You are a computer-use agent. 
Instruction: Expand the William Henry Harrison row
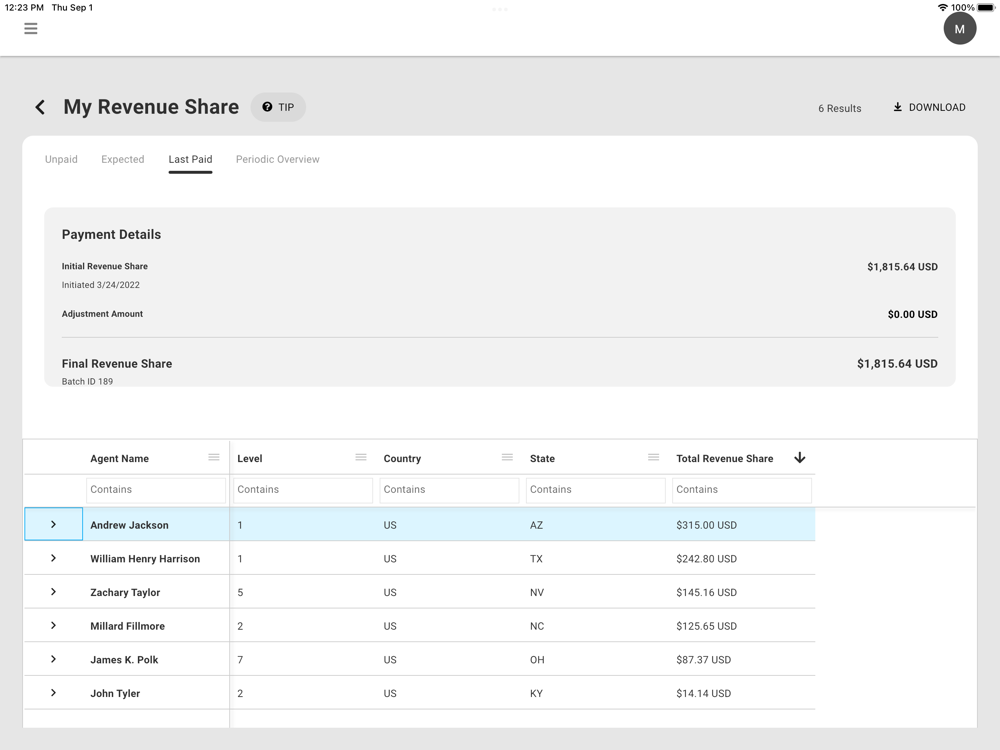(54, 558)
